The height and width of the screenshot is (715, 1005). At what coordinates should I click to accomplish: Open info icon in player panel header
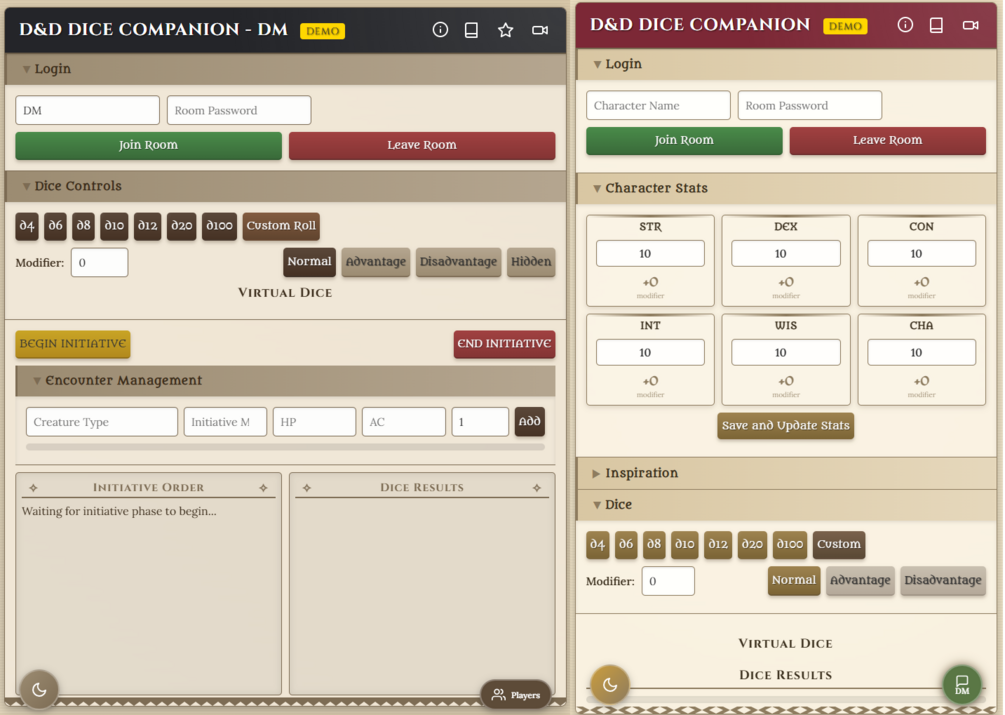905,24
